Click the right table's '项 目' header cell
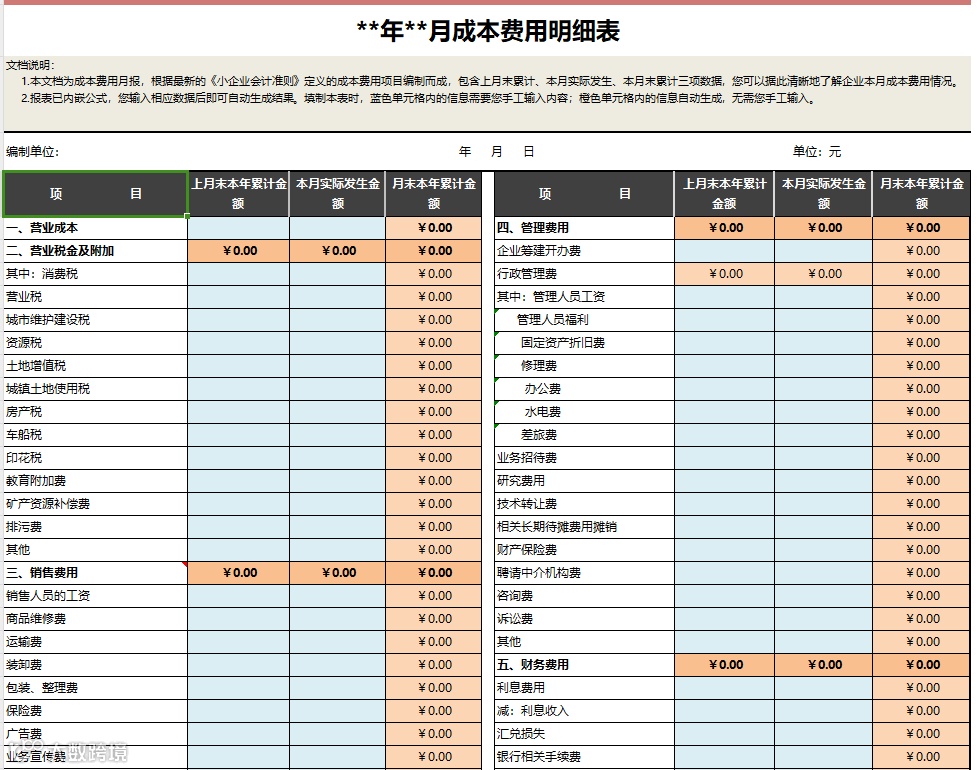979x770 pixels. click(x=584, y=194)
